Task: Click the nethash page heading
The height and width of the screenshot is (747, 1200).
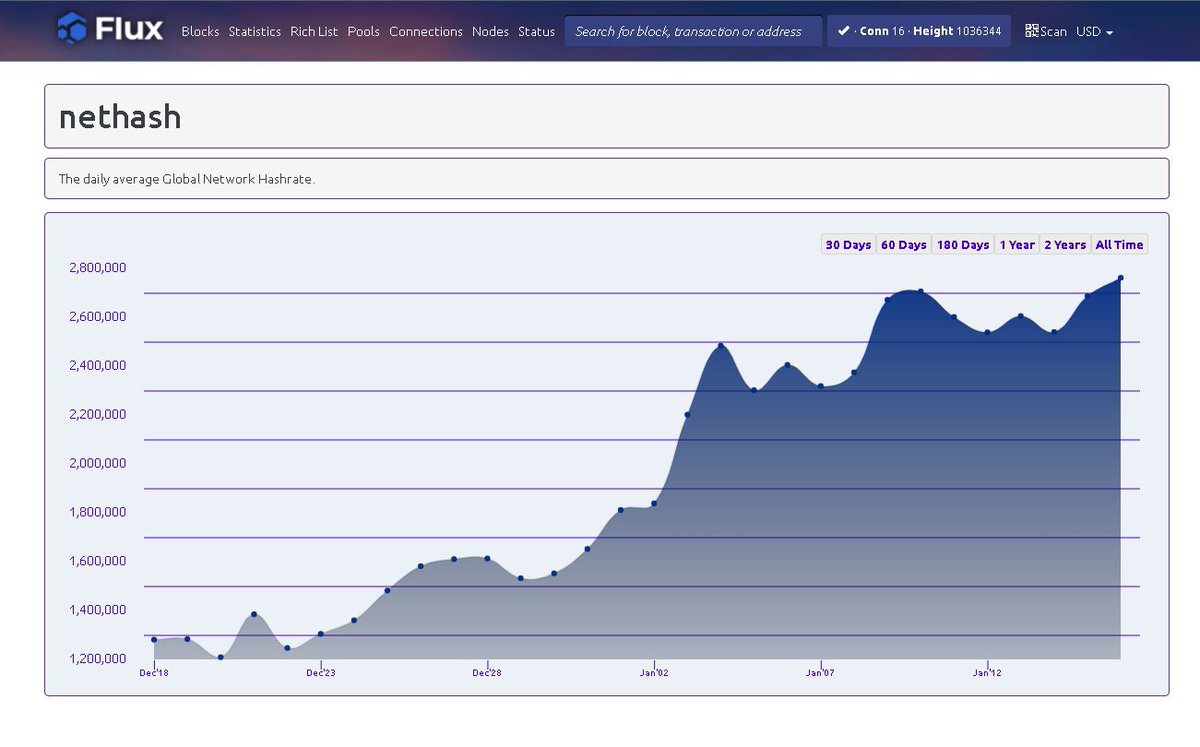Action: [x=120, y=117]
